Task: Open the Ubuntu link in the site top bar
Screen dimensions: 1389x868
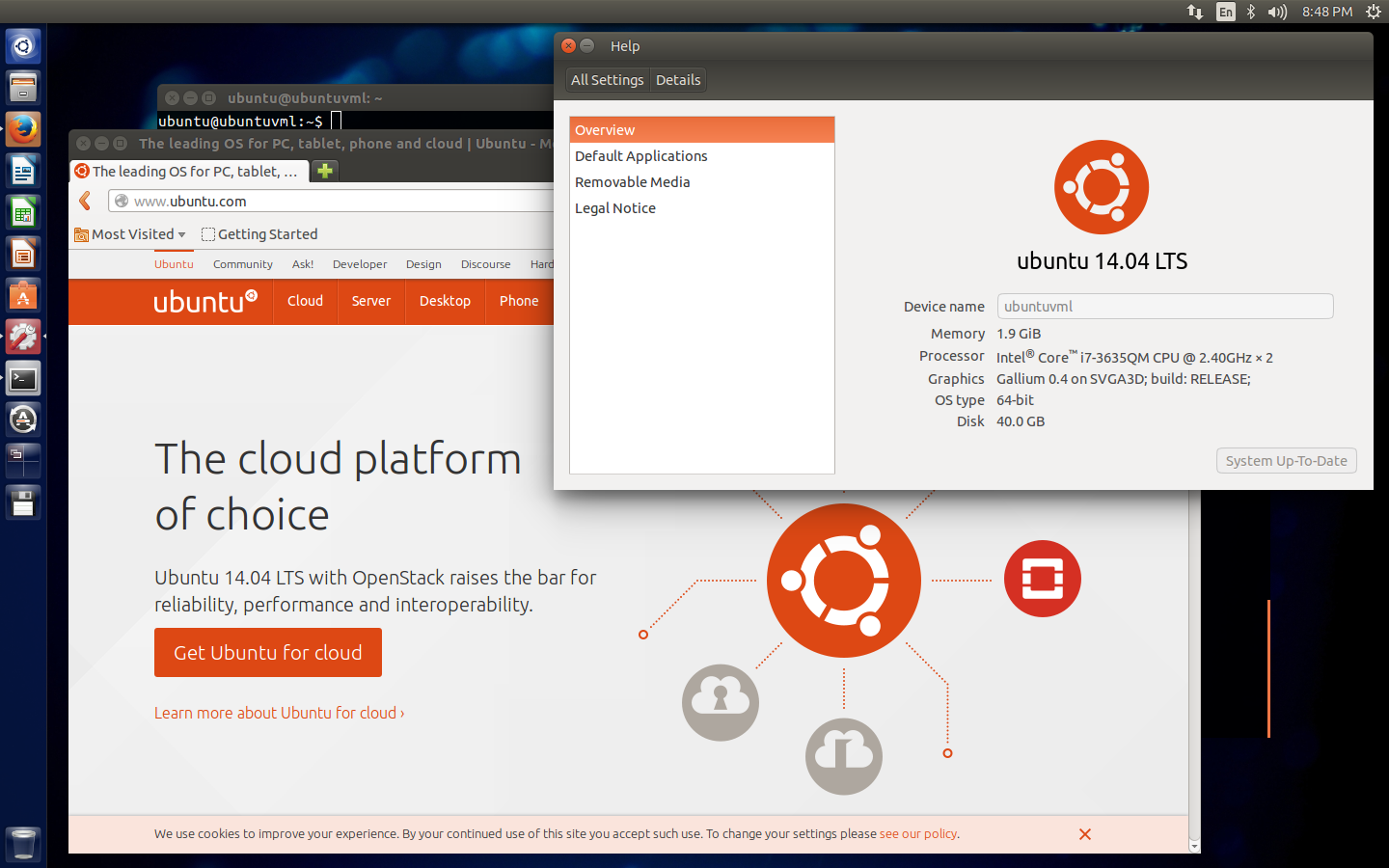Action: [x=174, y=264]
